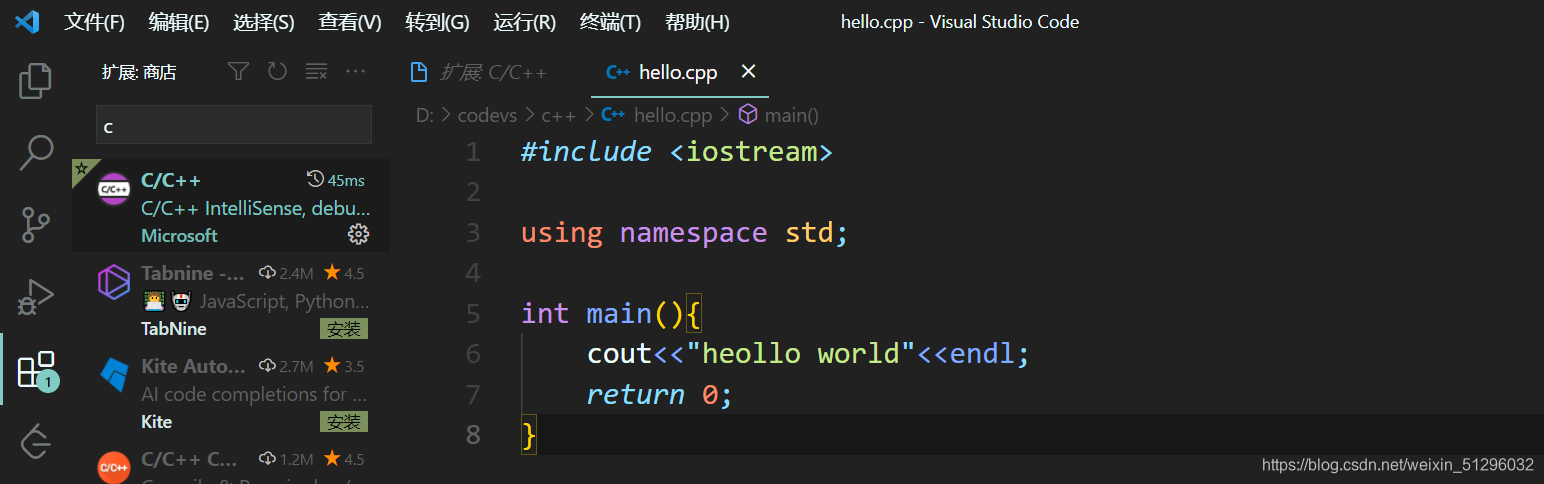Screen dimensions: 1544x484
Task: Click the Kite extension logo
Action: click(x=114, y=375)
